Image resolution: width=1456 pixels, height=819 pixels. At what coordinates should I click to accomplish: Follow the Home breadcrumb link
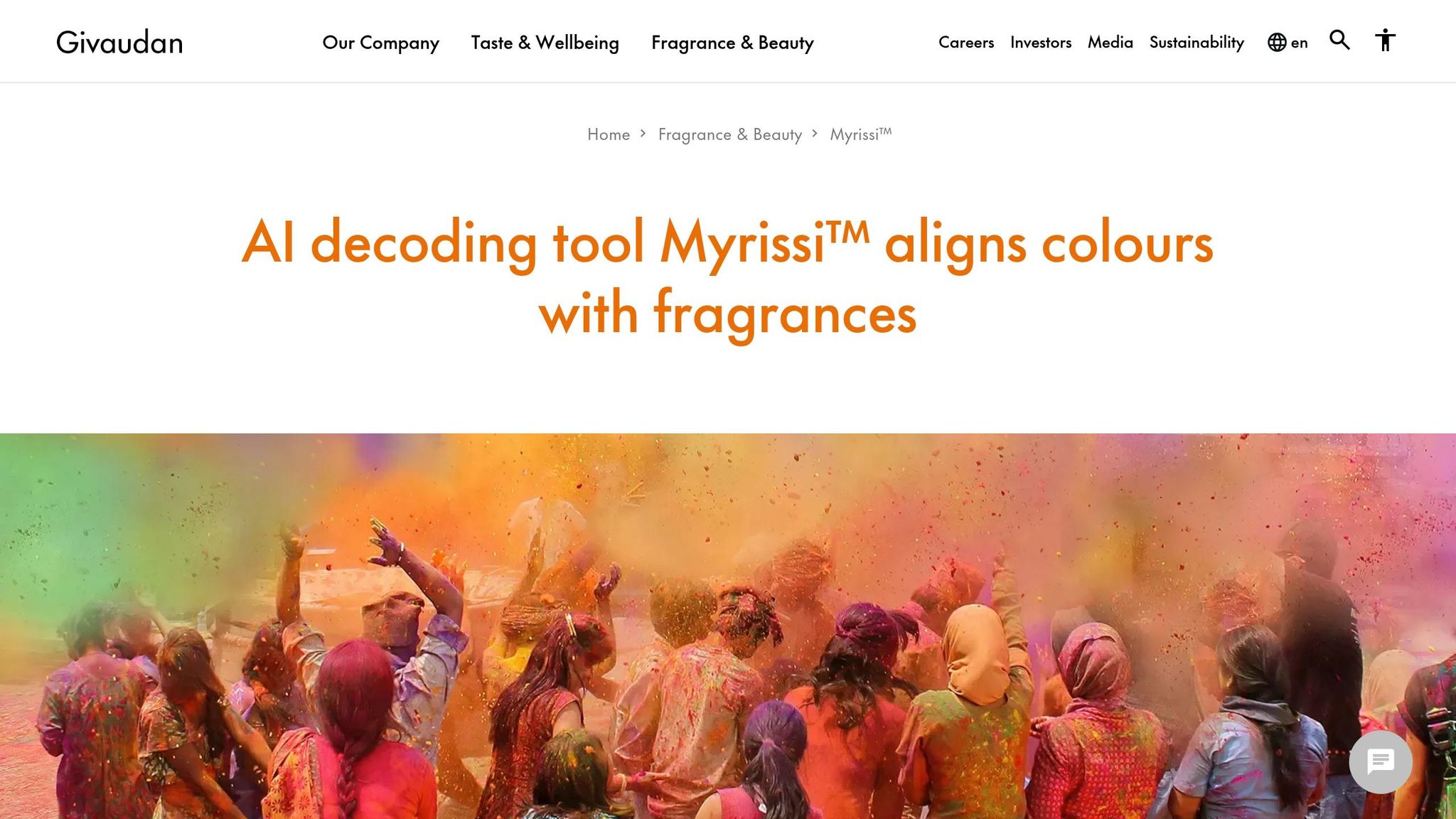609,134
